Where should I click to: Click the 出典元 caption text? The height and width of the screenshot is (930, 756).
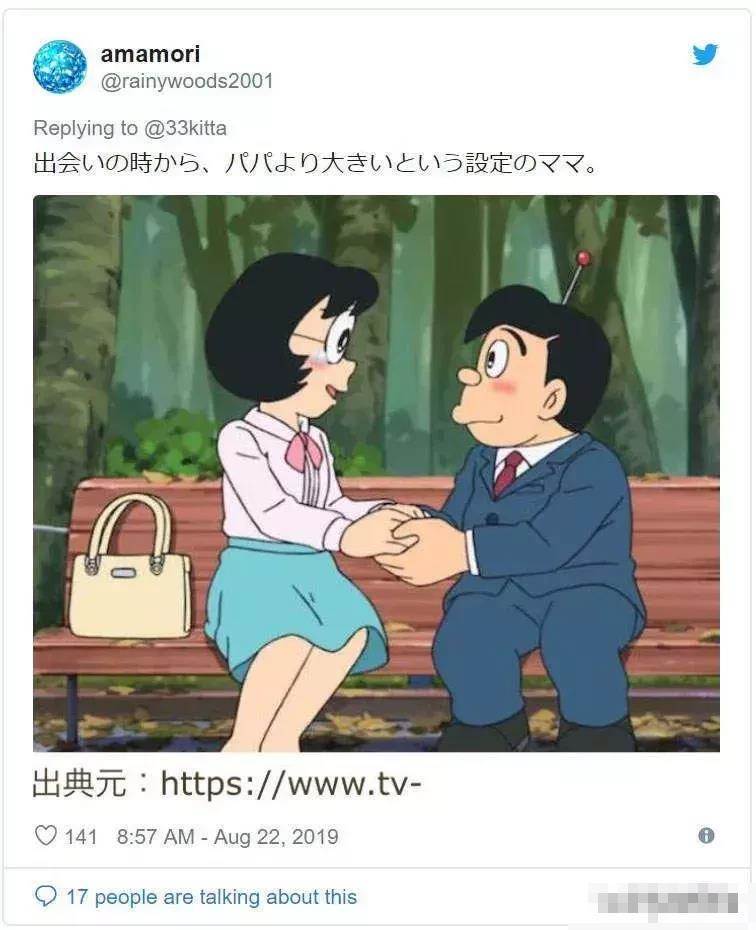coord(79,784)
